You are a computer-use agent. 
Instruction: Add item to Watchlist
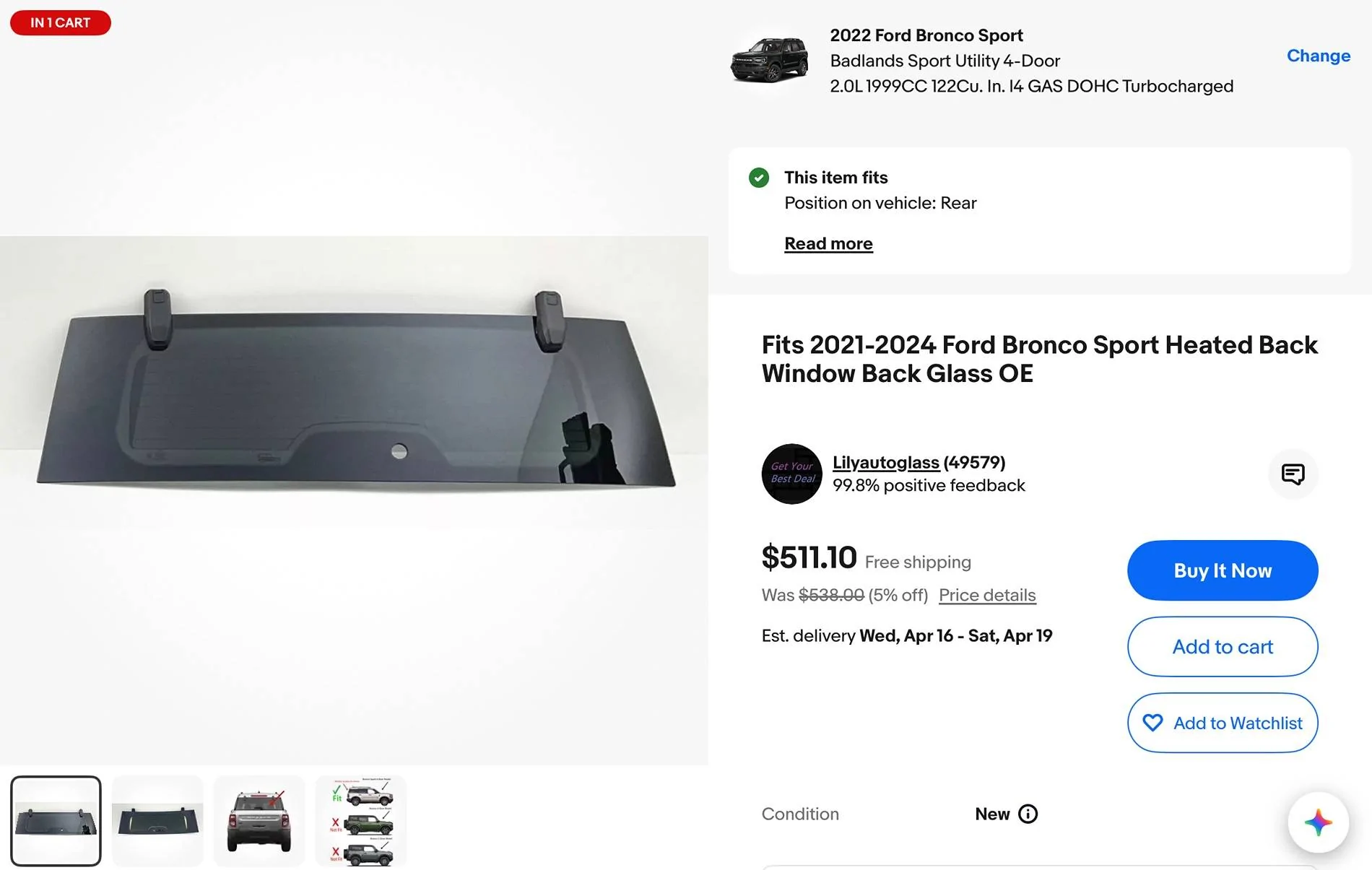[x=1237, y=723]
